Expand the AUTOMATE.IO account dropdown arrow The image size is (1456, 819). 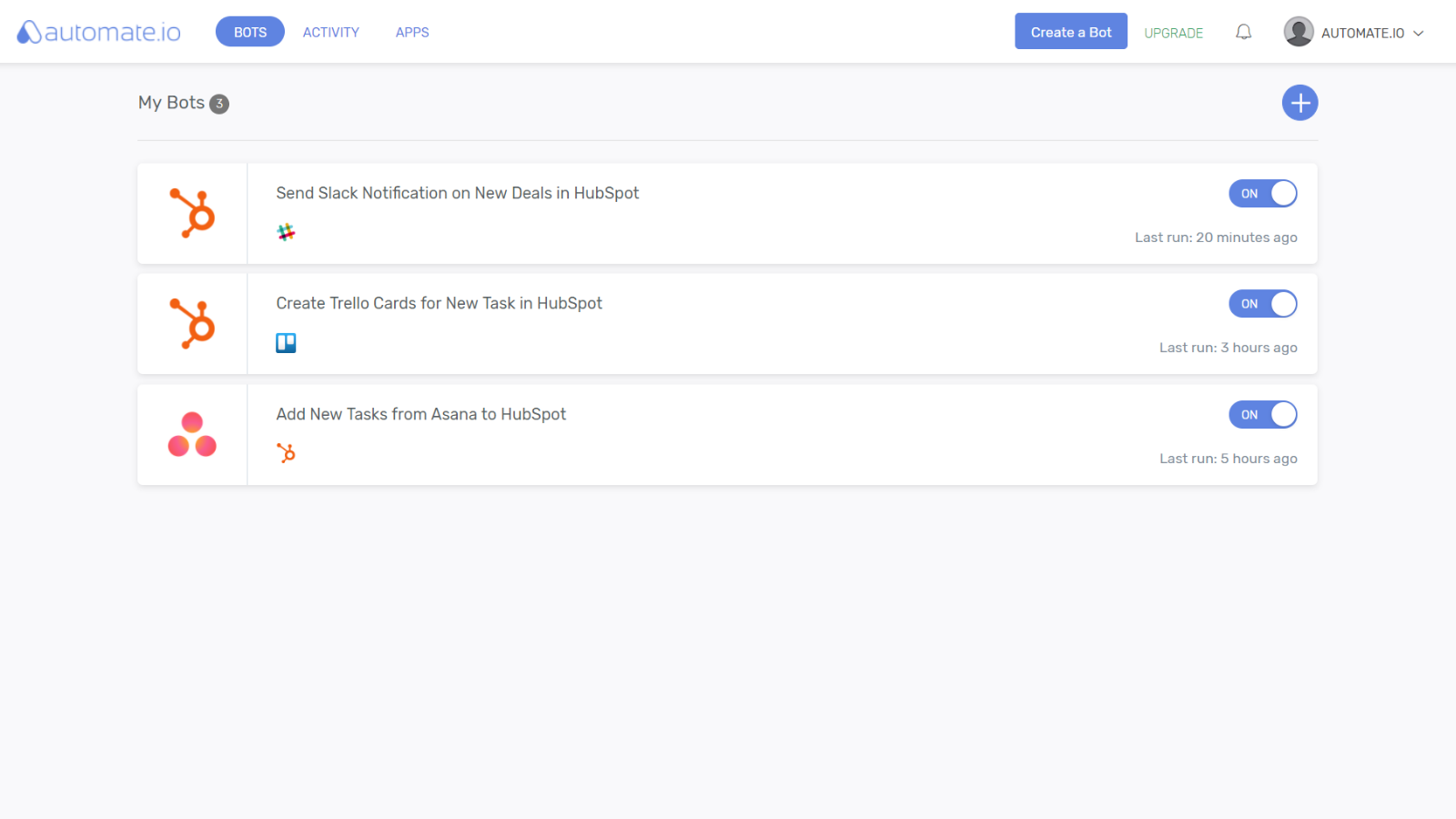point(1419,33)
